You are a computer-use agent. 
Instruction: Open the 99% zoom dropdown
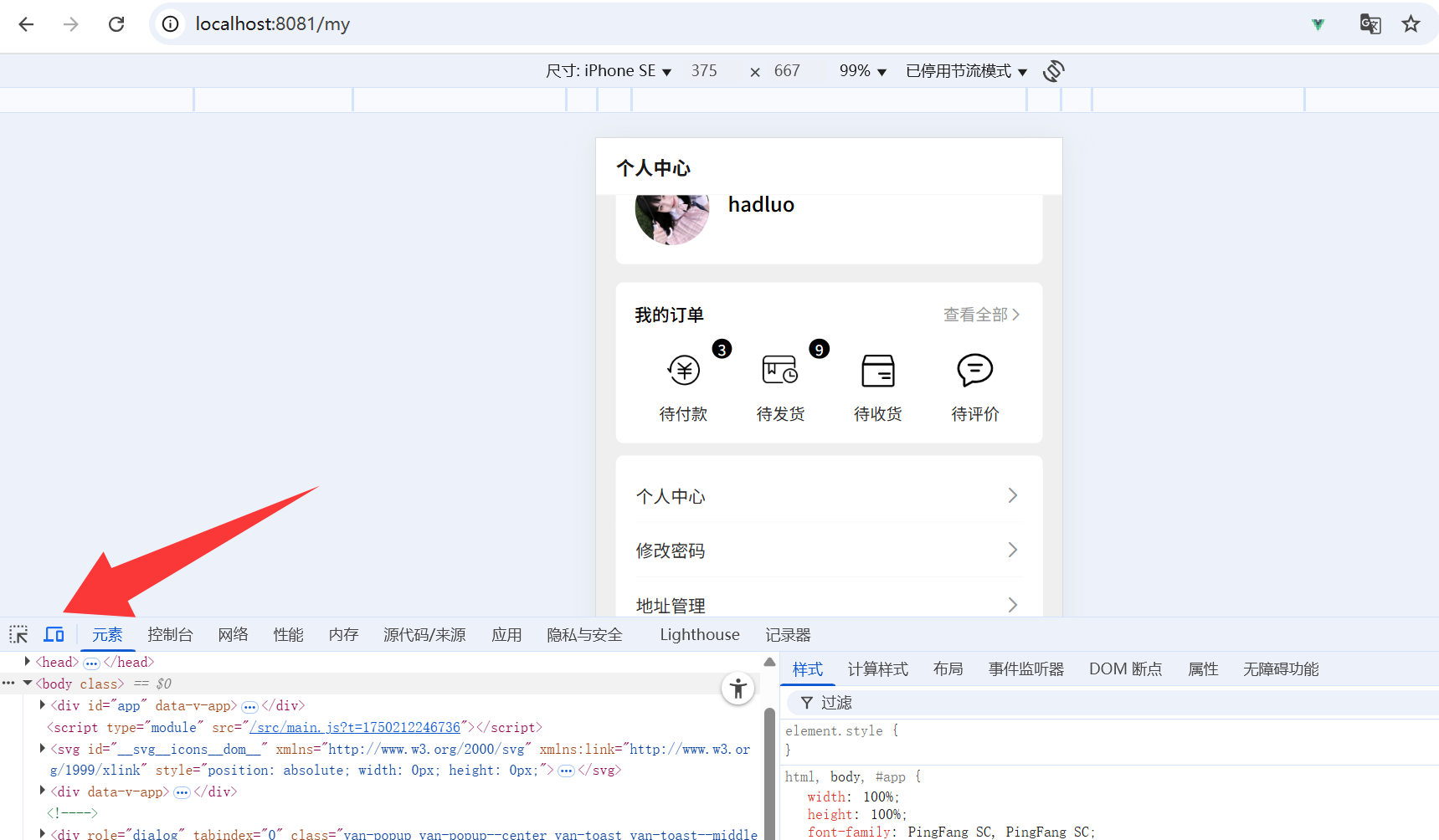(862, 71)
